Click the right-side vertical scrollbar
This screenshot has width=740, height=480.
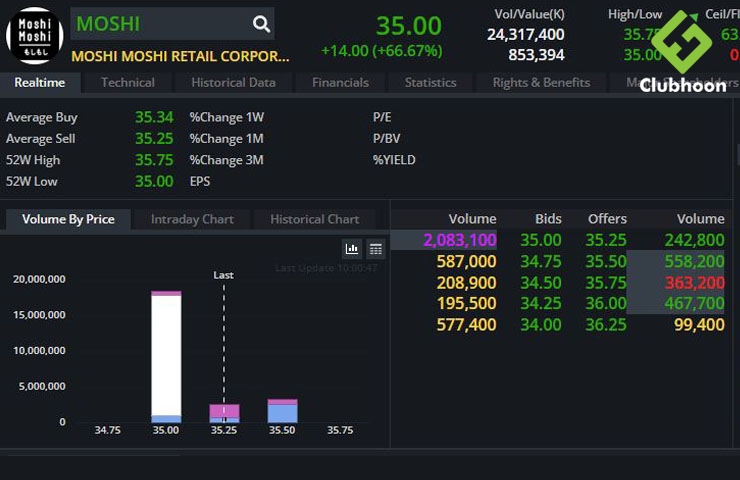point(738,156)
